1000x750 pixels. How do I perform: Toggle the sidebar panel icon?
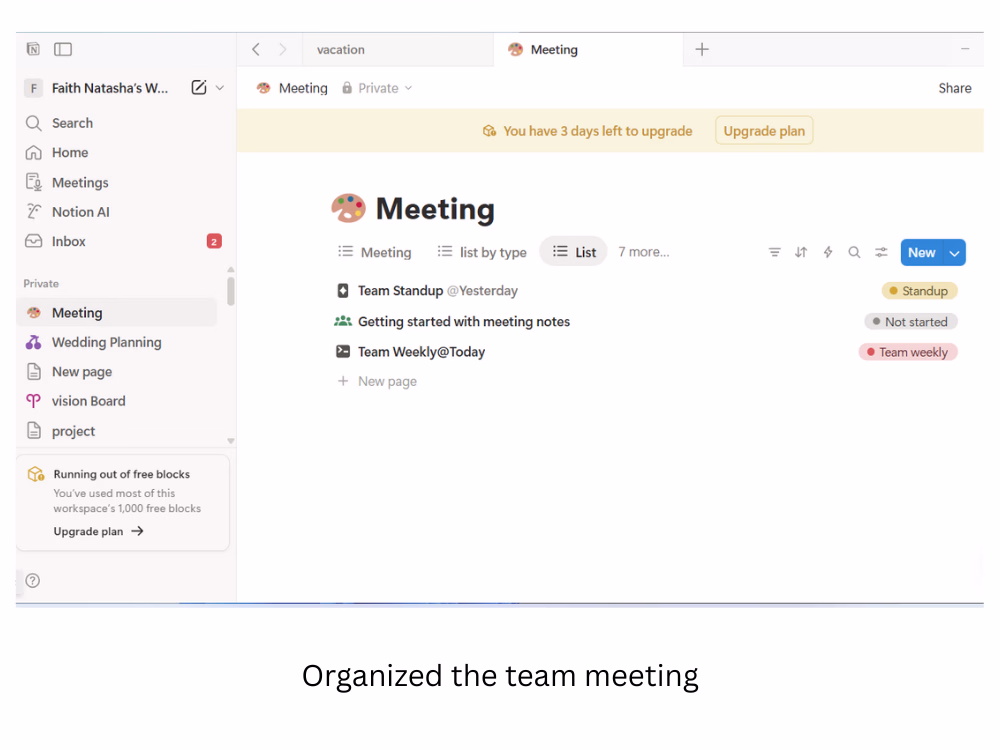[63, 49]
